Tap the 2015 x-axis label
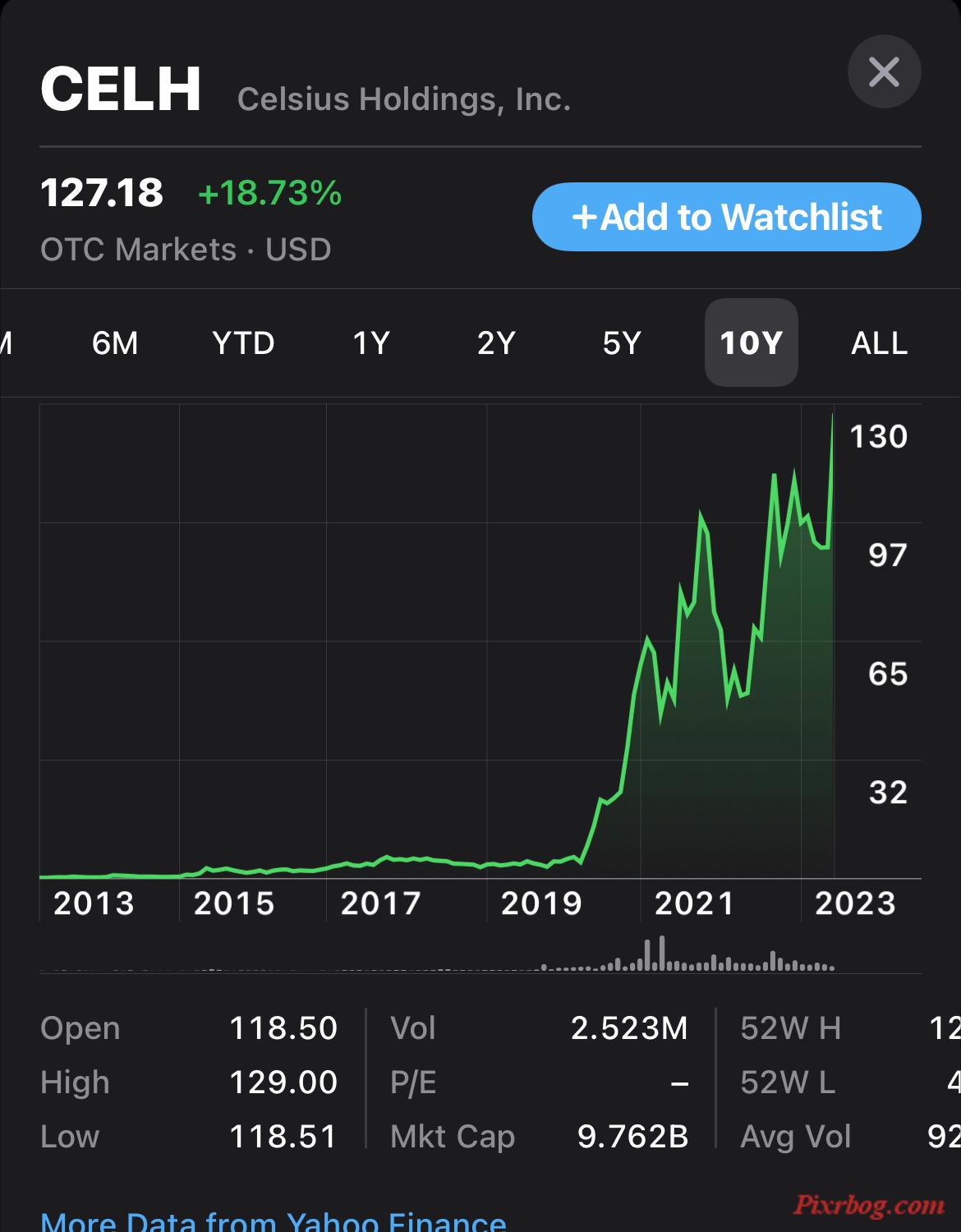961x1232 pixels. [234, 903]
